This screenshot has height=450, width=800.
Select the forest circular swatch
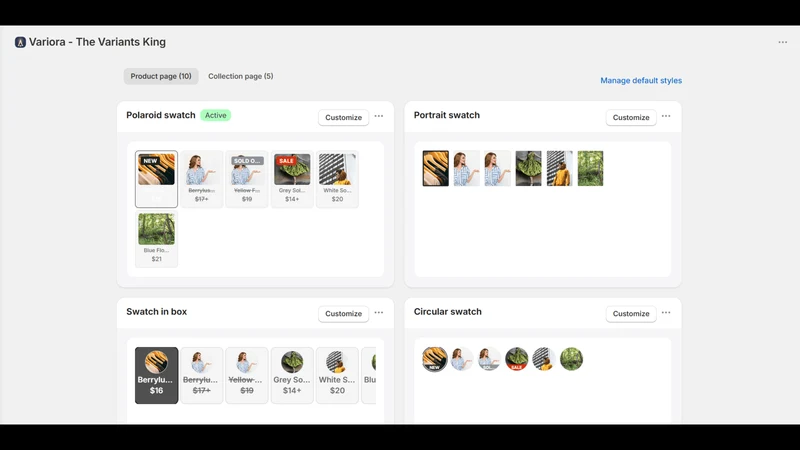[x=571, y=359]
